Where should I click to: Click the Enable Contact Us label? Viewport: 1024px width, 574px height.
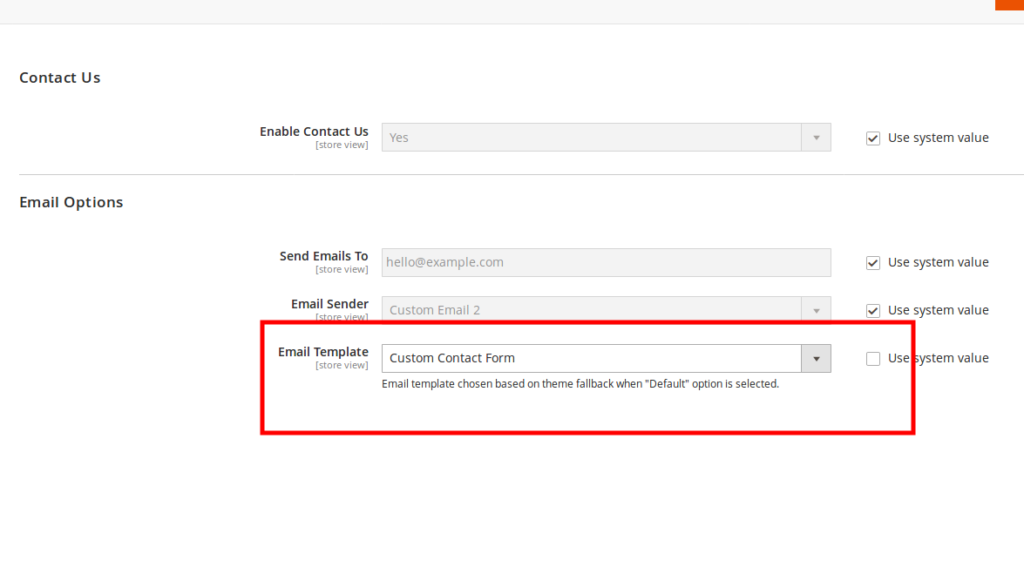314,131
